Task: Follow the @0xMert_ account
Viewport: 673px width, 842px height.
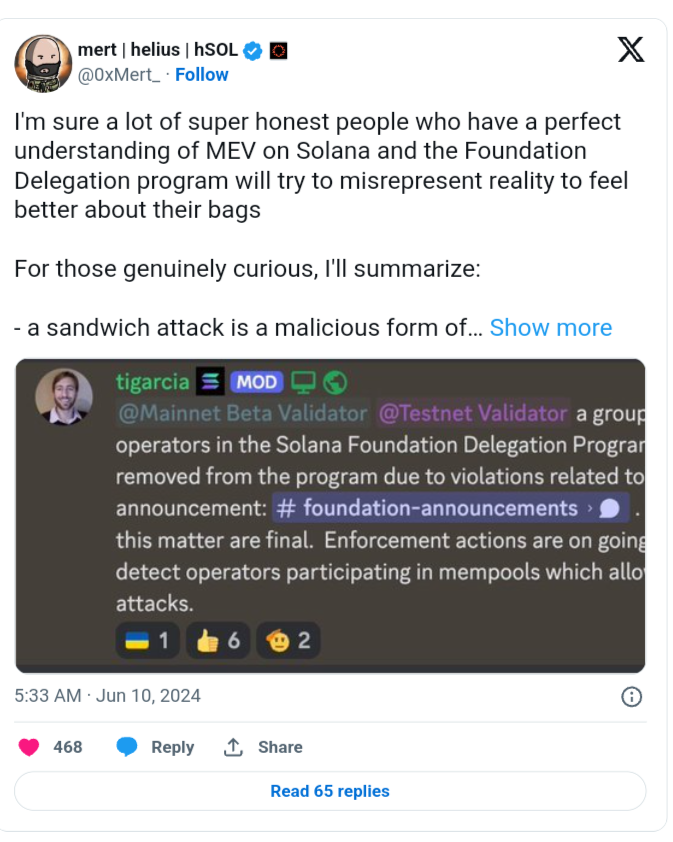Action: pos(201,75)
